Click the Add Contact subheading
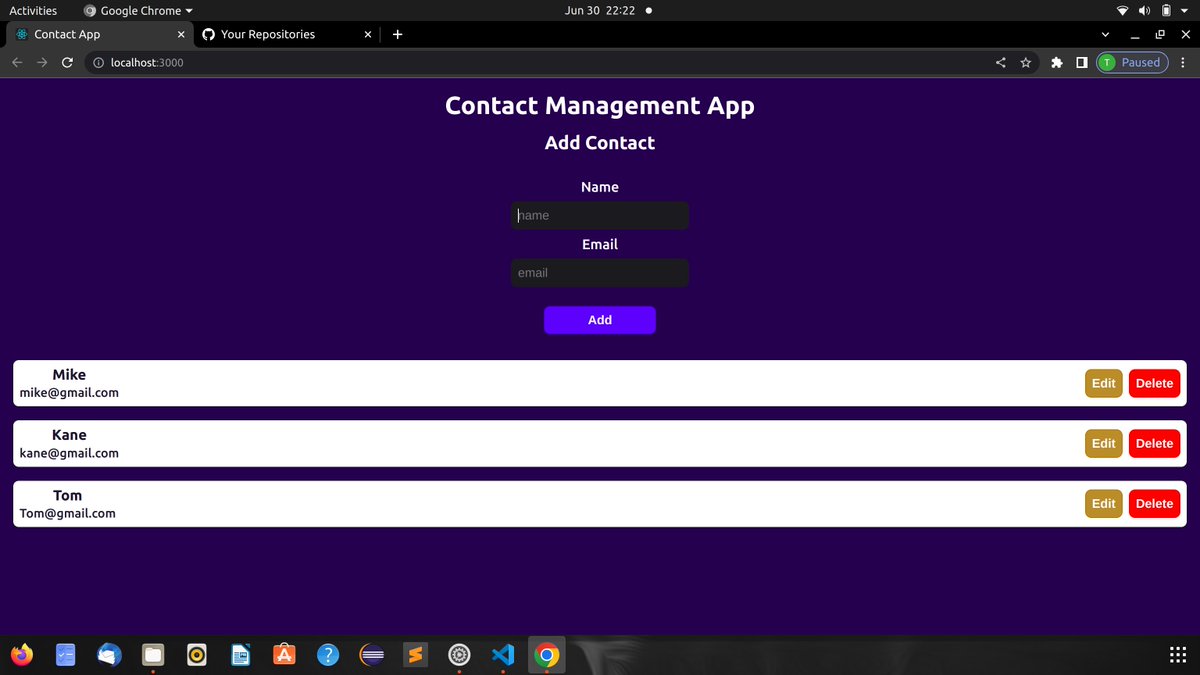This screenshot has width=1200, height=675. coord(600,143)
